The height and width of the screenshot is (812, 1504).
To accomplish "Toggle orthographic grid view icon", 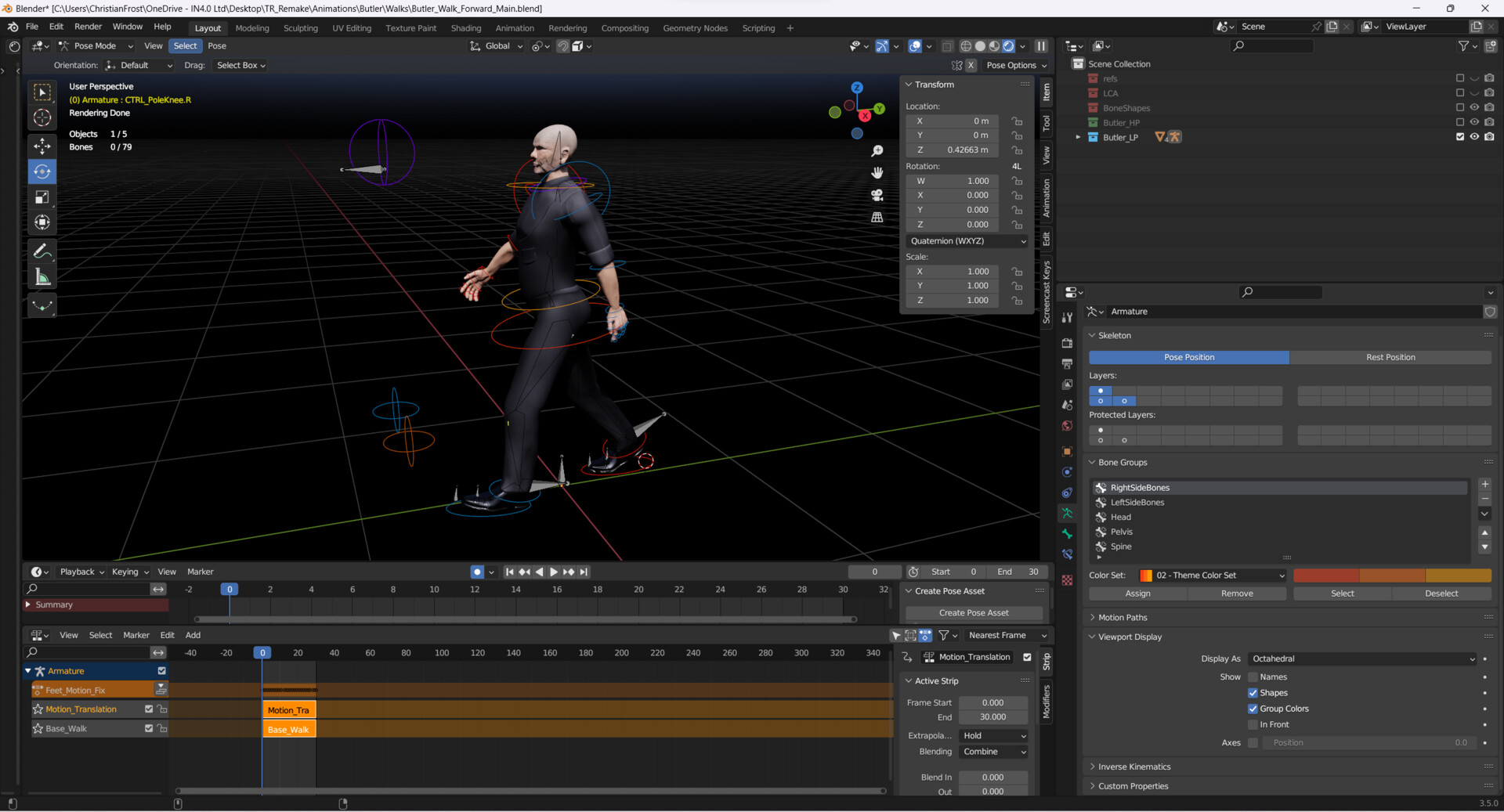I will [877, 217].
